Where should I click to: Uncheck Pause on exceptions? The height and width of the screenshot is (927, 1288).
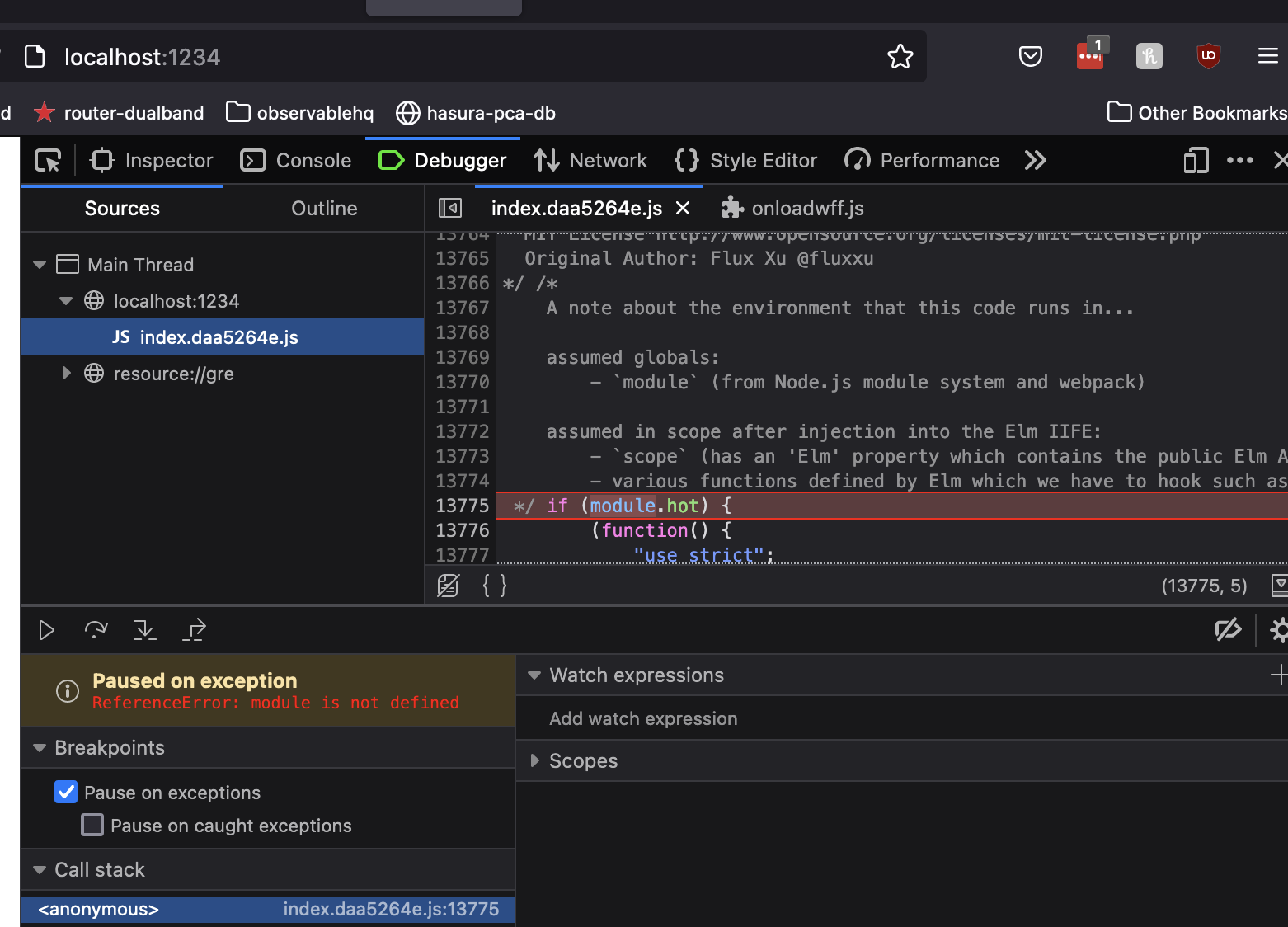pyautogui.click(x=65, y=792)
